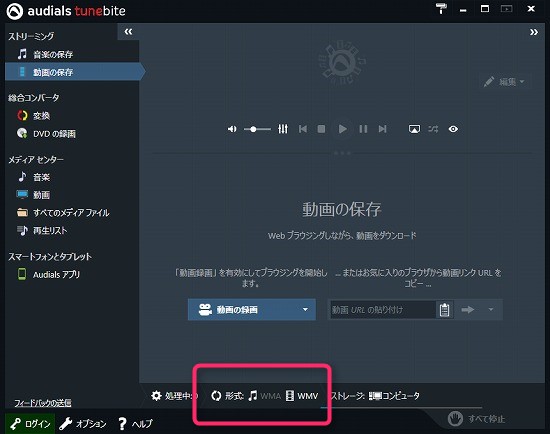The height and width of the screenshot is (434, 550).
Task: Click the paint roller theme icon
Action: [441, 8]
